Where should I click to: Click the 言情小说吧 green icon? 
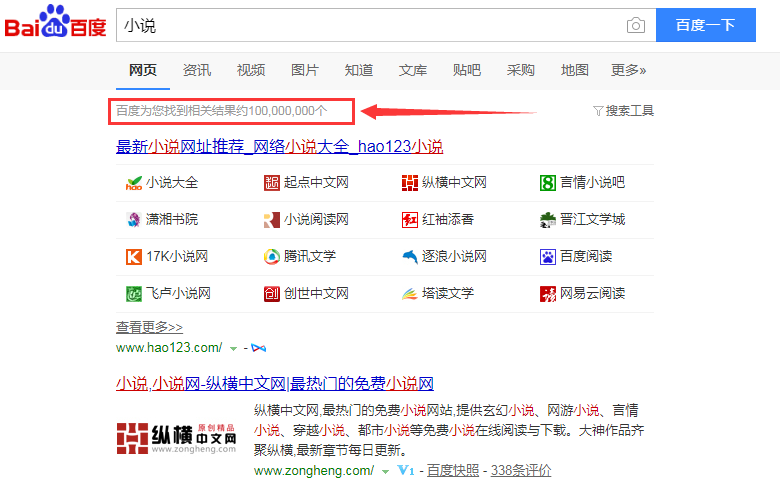548,183
